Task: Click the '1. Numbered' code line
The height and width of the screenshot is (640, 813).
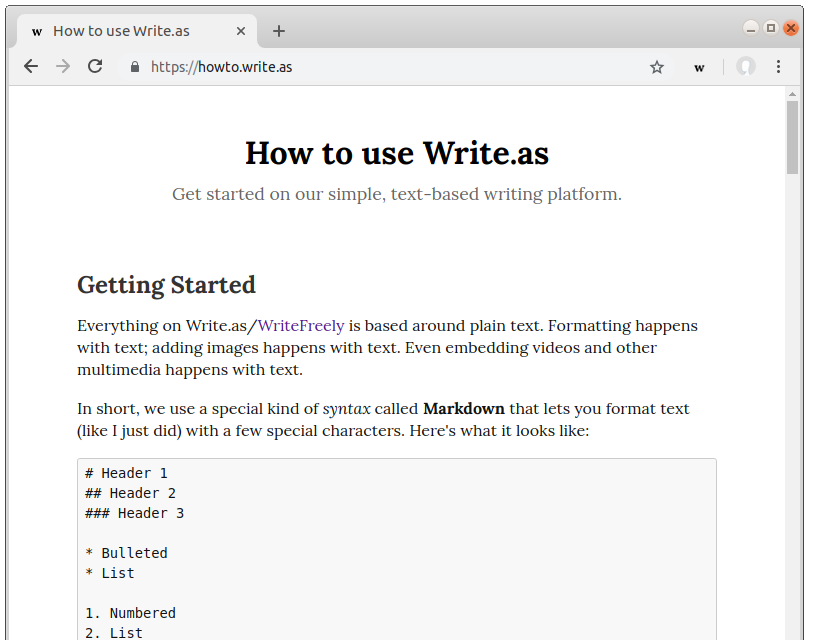Action: 131,613
